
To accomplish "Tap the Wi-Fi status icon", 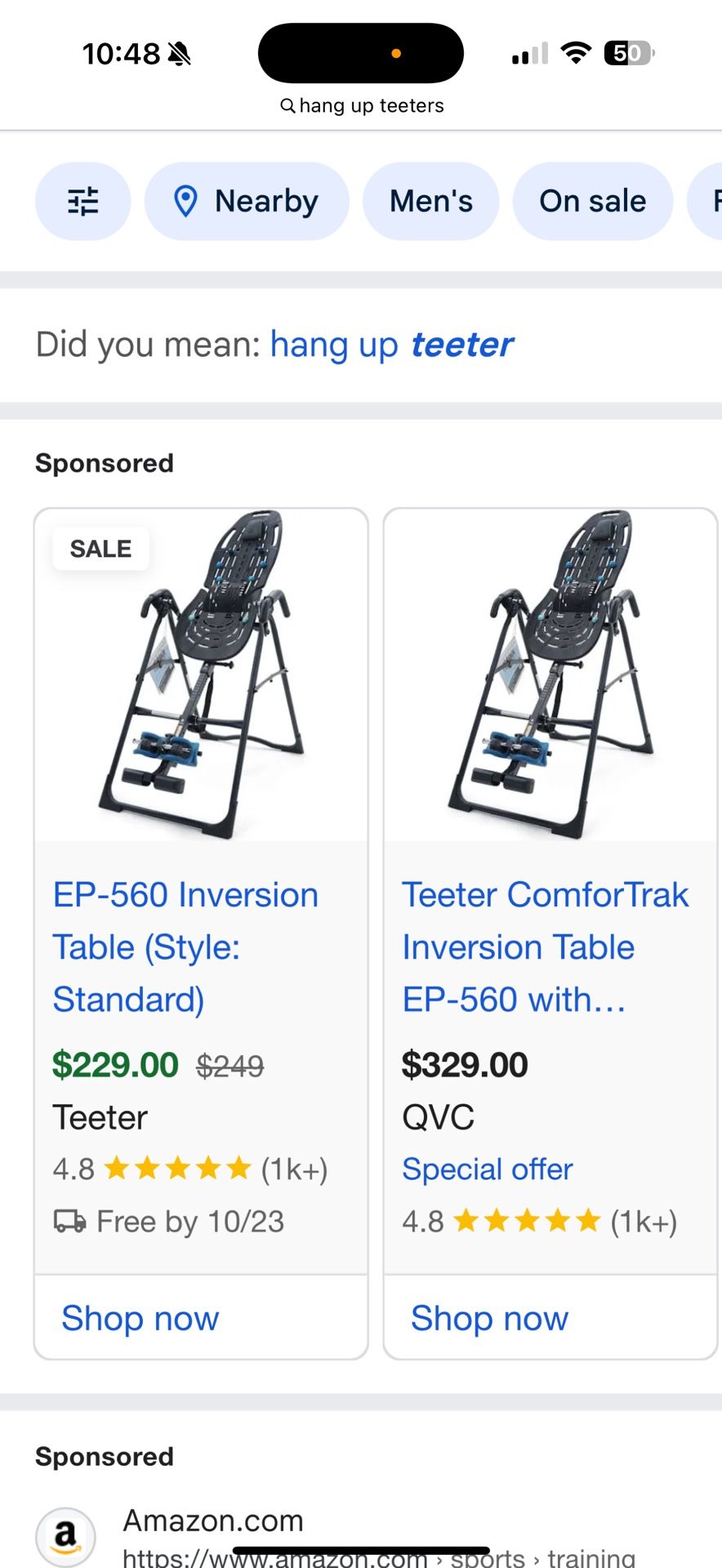I will 576,54.
